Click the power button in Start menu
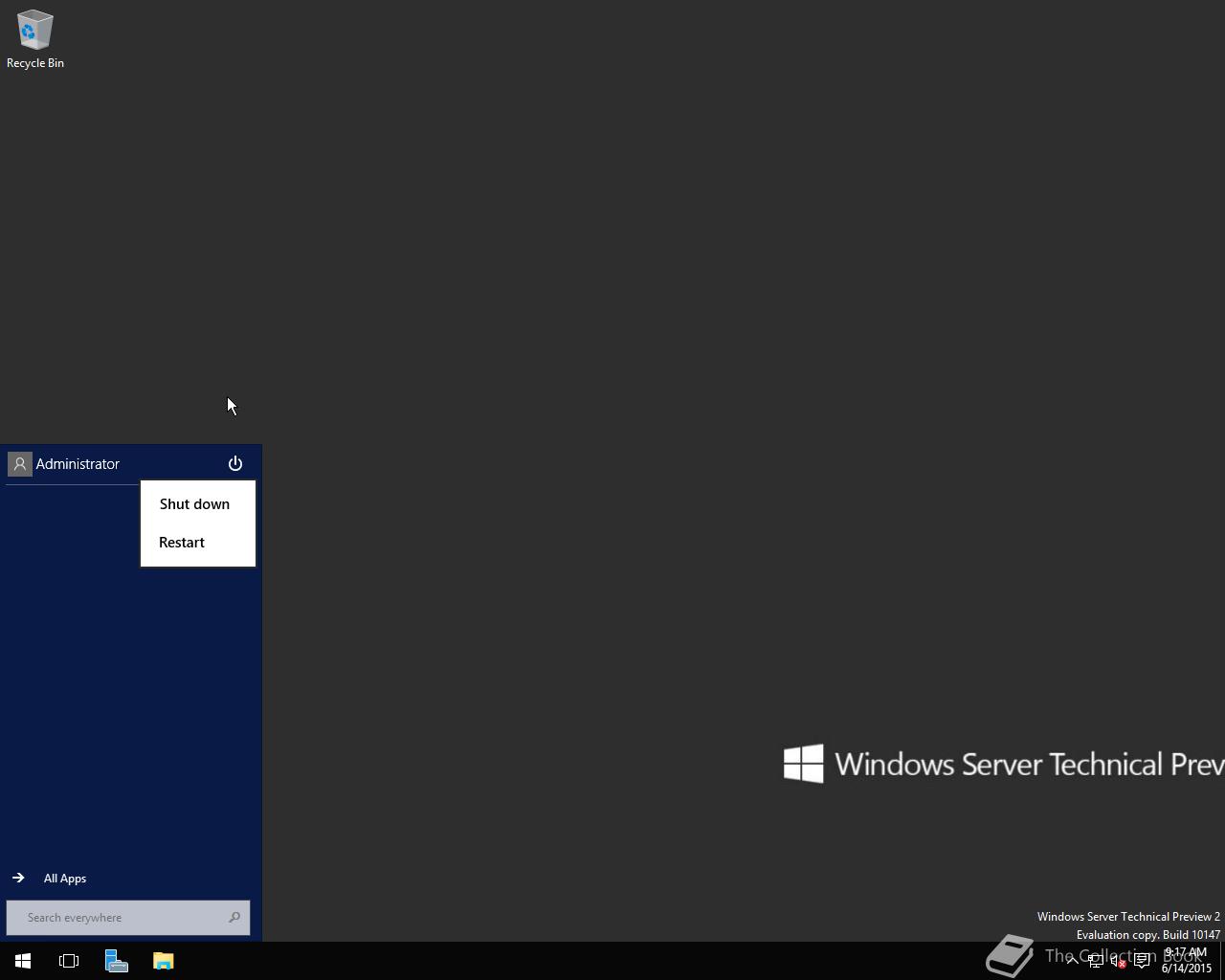This screenshot has width=1225, height=980. 235,464
